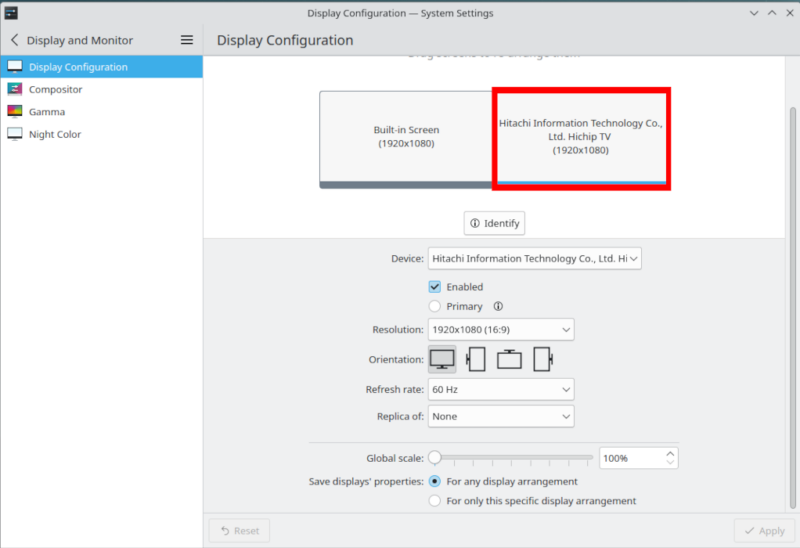Image resolution: width=800 pixels, height=548 pixels.
Task: Select the Built-in Screen display box
Action: tap(406, 139)
